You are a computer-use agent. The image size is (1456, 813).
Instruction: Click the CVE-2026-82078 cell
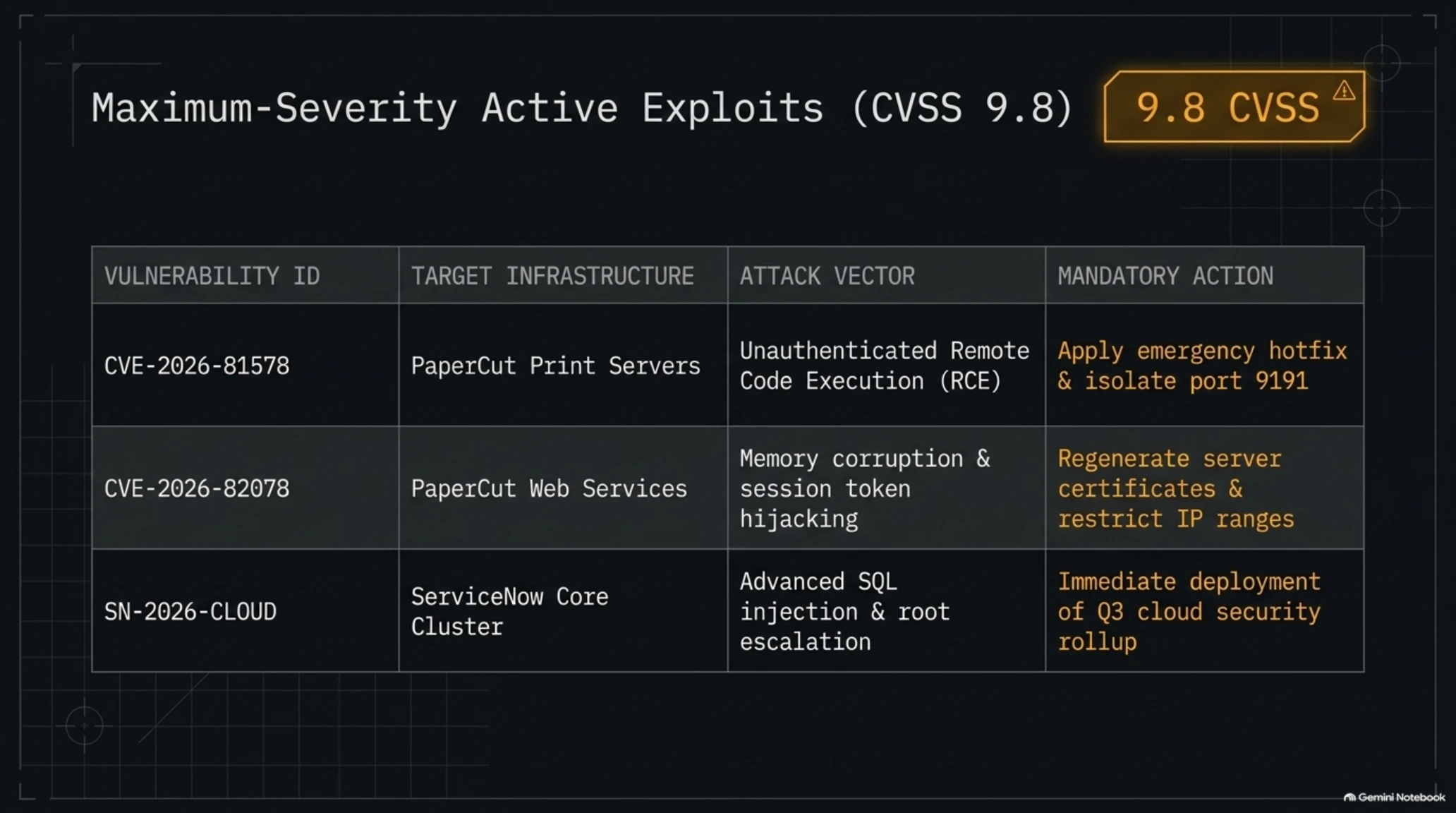click(x=245, y=488)
